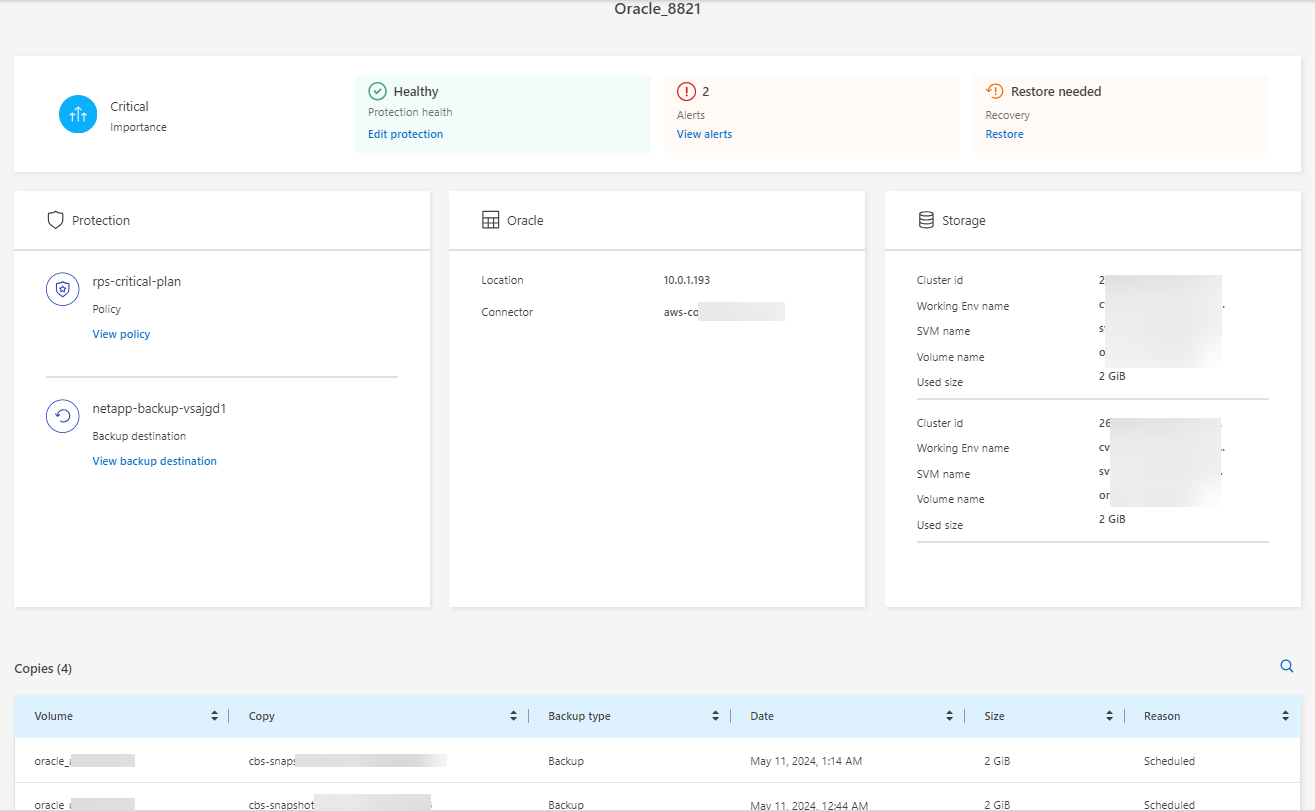This screenshot has height=811, width=1315.
Task: Sort copies by Copy column arrows
Action: 513,716
